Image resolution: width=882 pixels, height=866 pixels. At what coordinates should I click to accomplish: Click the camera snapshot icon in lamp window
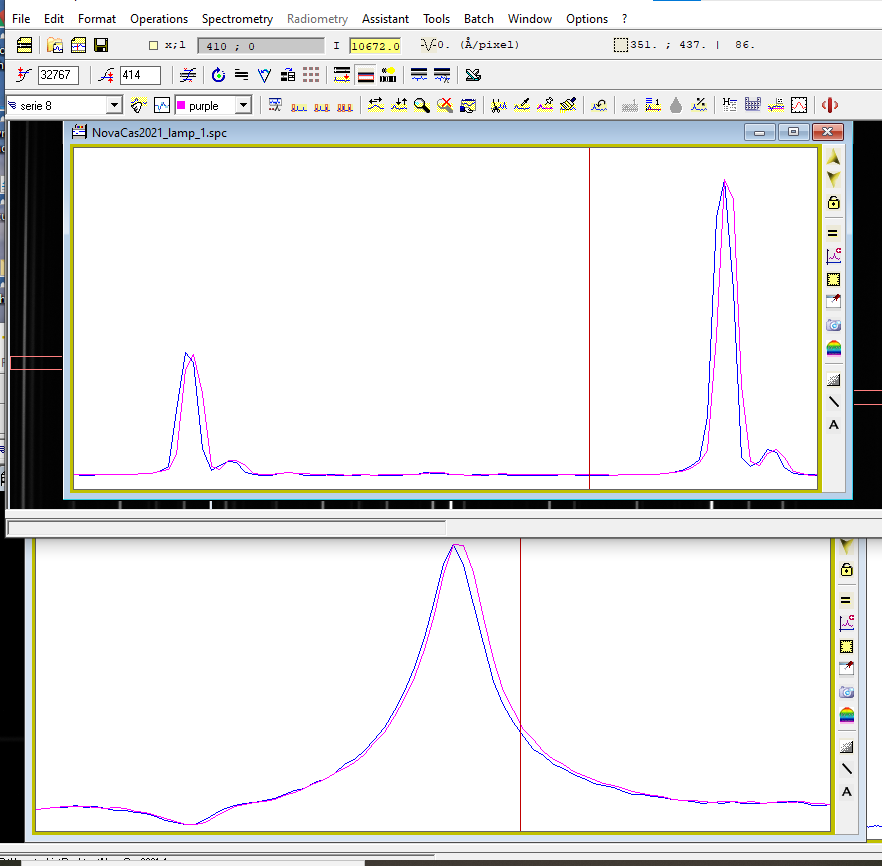(833, 325)
